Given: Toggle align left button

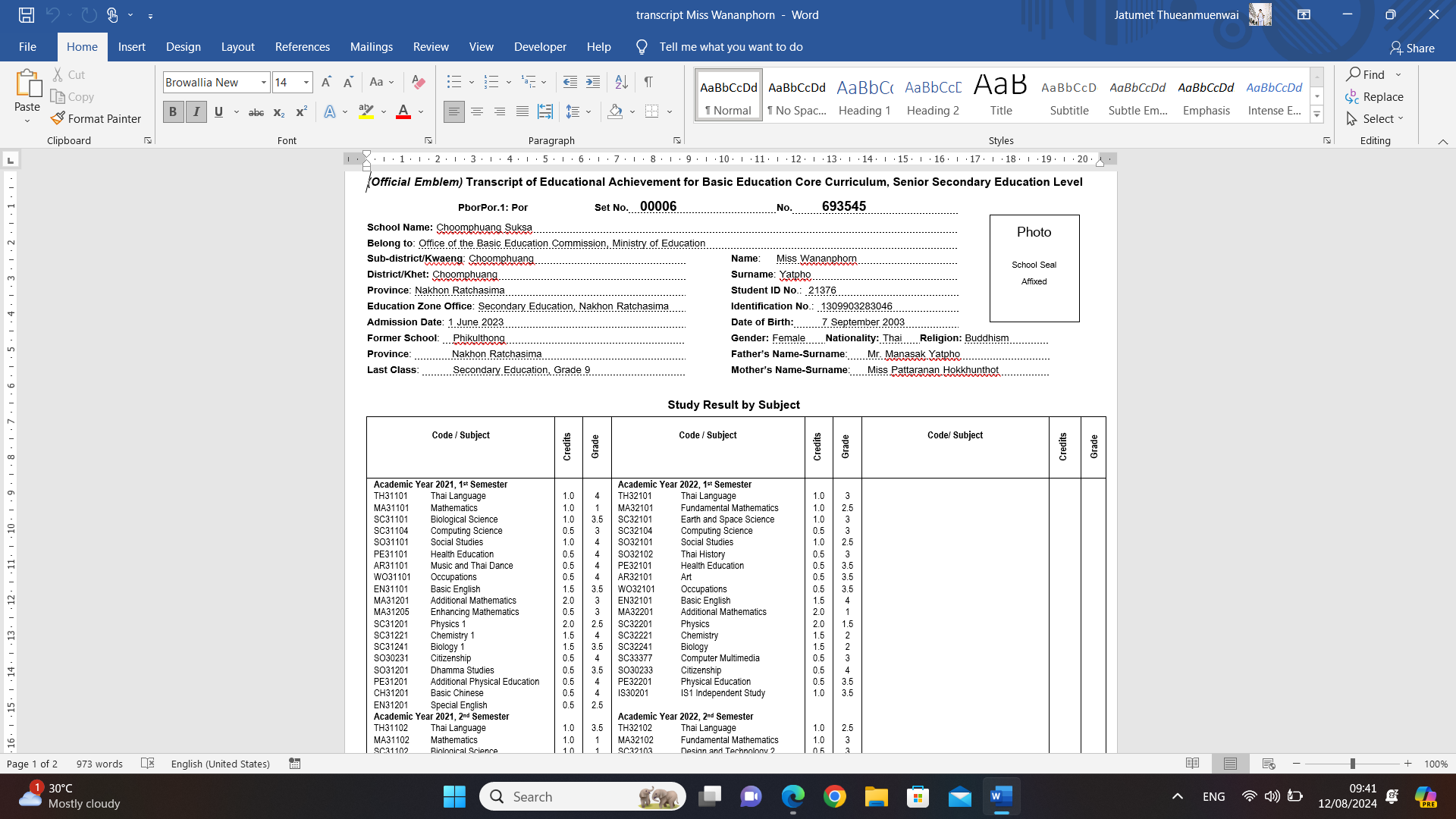Looking at the screenshot, I should click(454, 112).
